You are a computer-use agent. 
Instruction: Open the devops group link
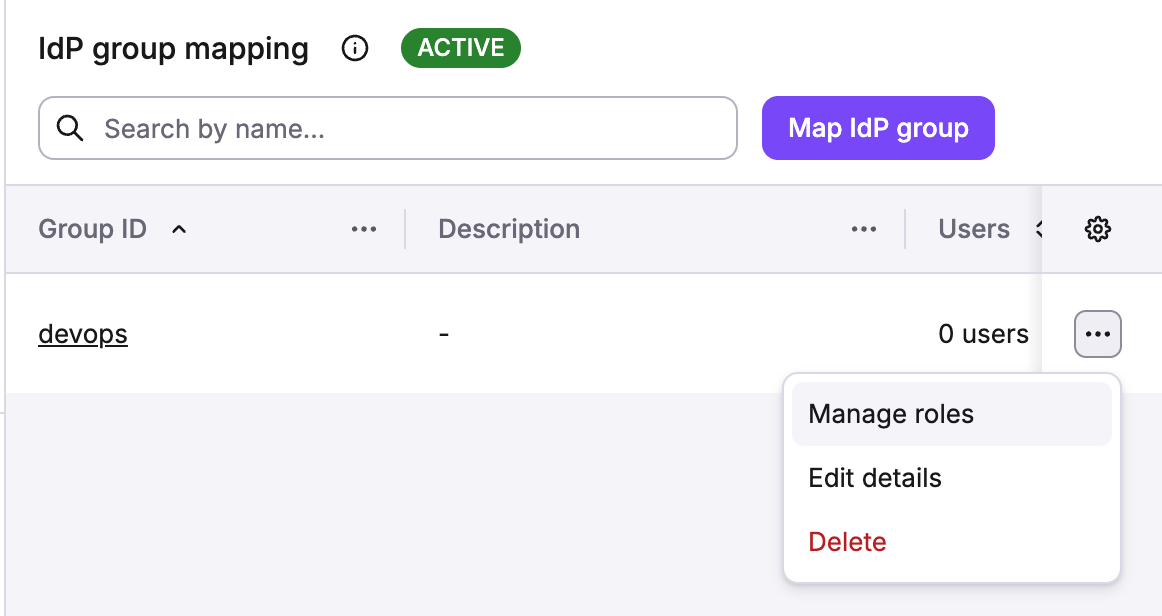coord(83,334)
